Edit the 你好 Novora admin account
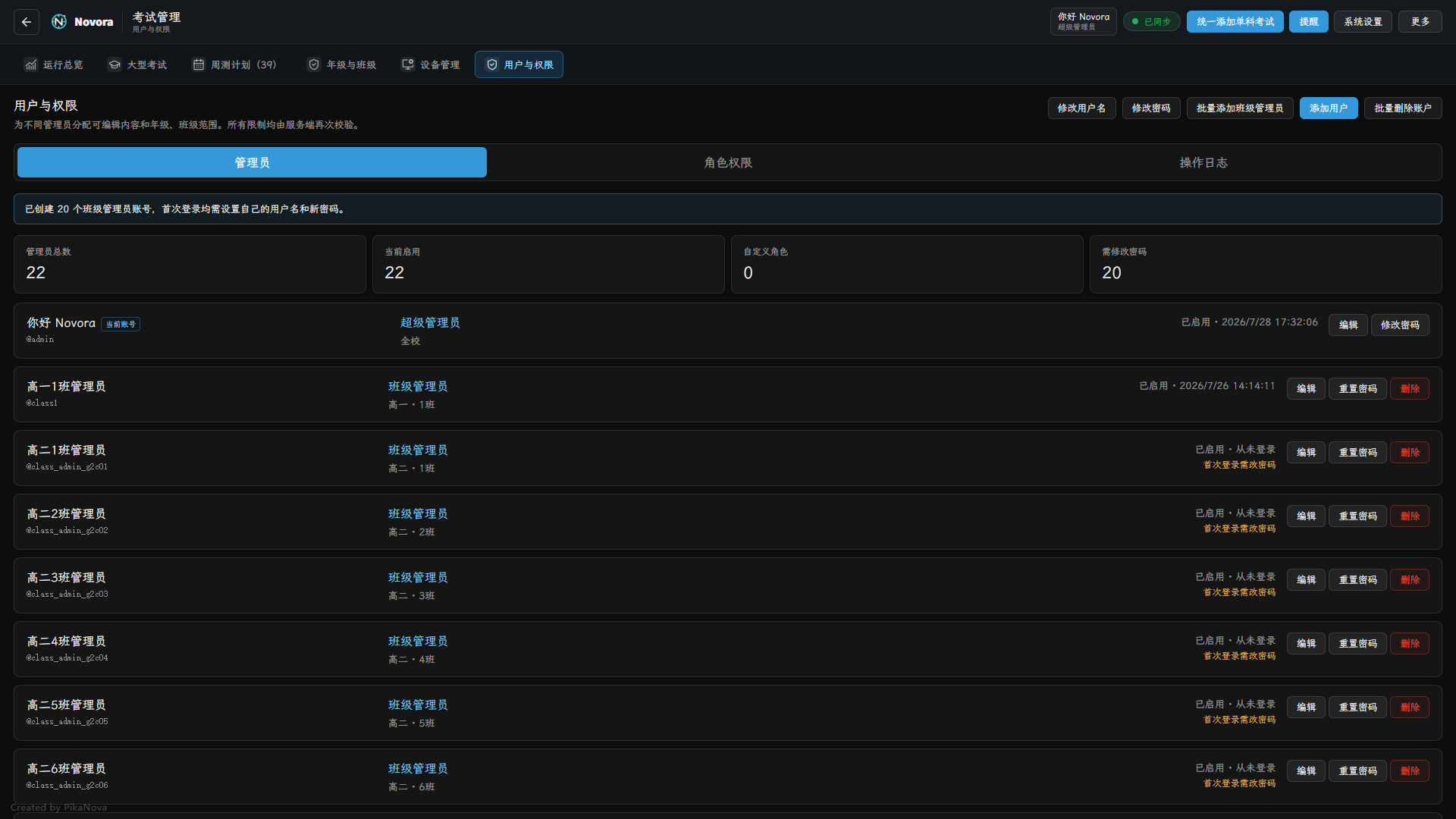 click(x=1348, y=325)
